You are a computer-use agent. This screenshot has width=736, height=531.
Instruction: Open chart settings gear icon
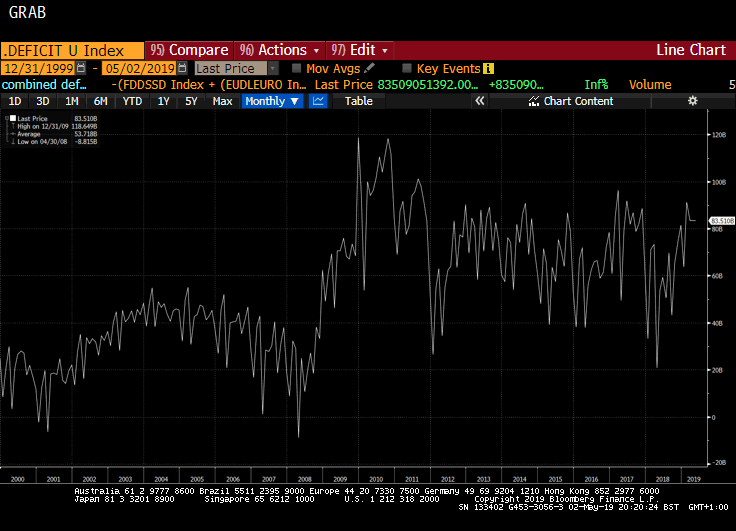point(692,101)
